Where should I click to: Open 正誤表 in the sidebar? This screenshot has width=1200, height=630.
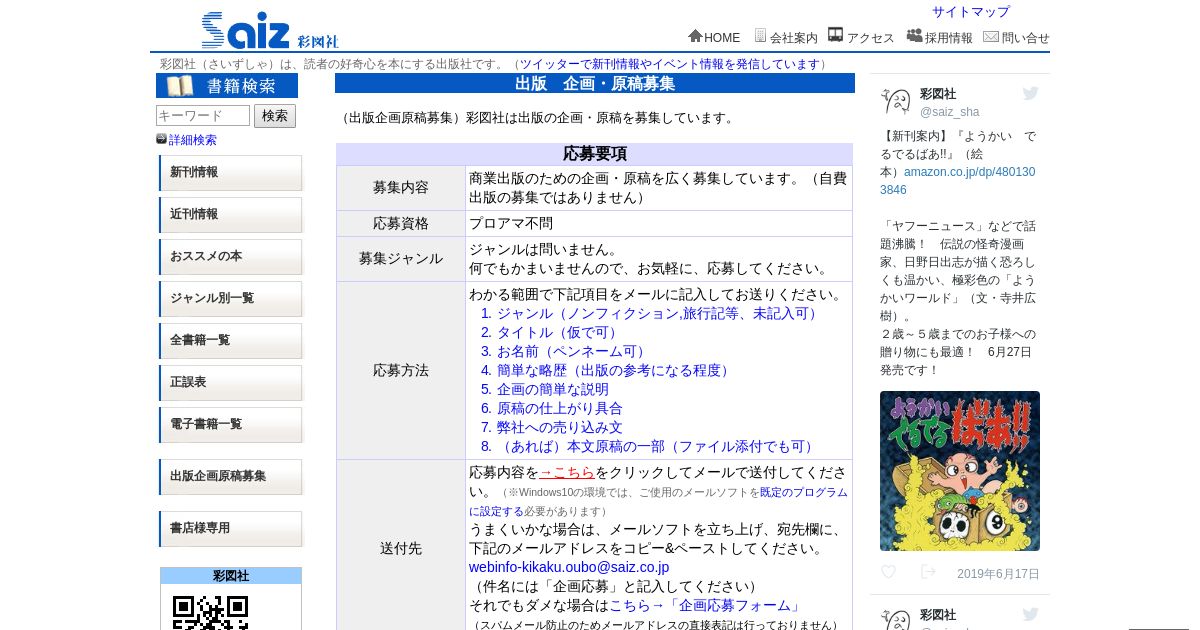230,383
